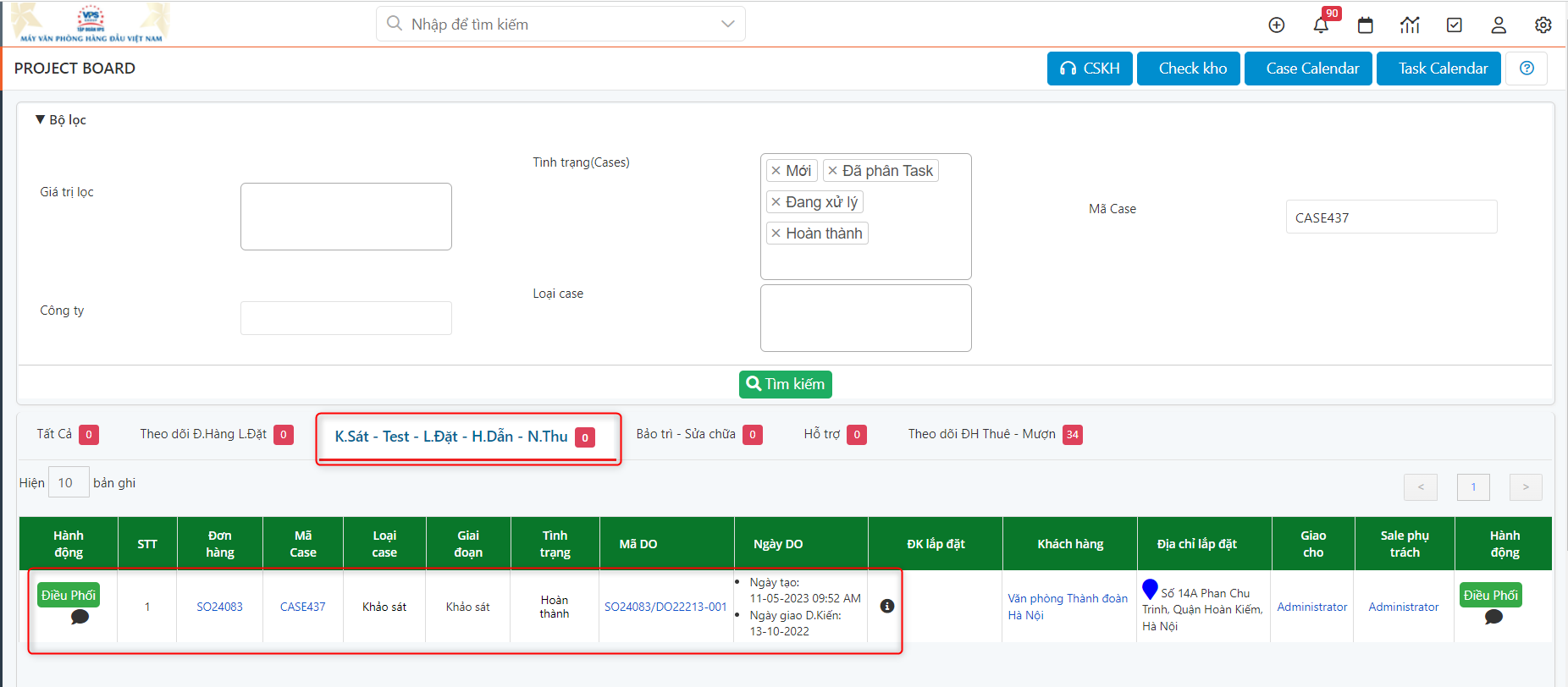Go to previous page arrow
Viewport: 1568px width, 687px height.
pos(1421,486)
